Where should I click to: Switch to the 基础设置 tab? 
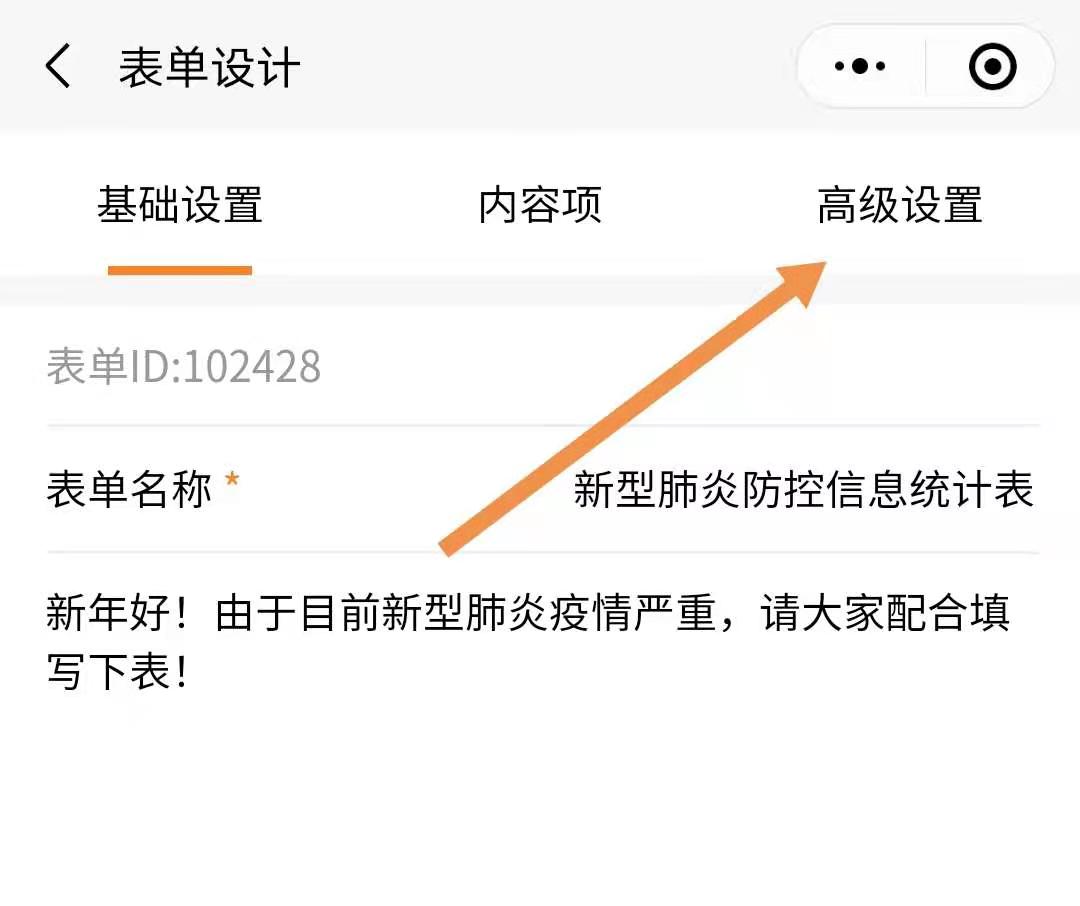180,205
